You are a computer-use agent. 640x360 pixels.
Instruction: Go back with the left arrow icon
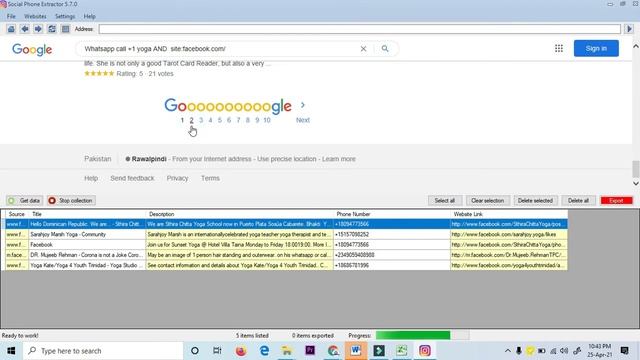(24, 29)
